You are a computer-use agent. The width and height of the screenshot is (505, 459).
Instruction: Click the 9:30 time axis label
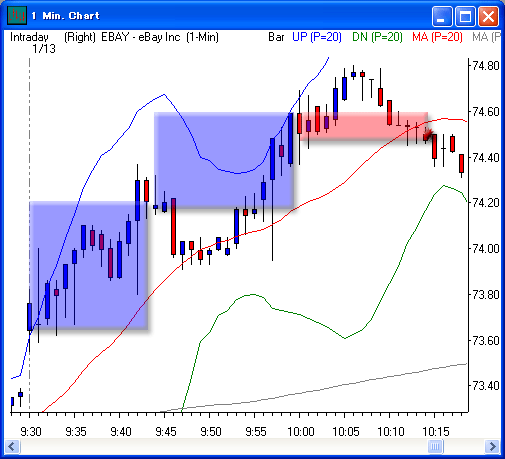click(31, 432)
